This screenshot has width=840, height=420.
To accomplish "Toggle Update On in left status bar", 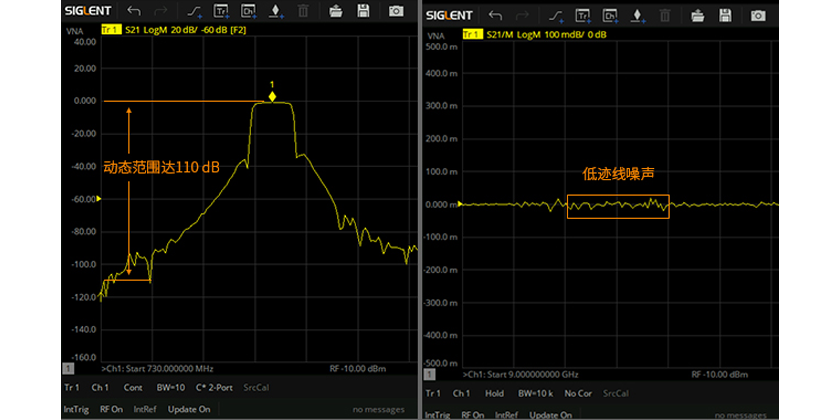I will [189, 409].
